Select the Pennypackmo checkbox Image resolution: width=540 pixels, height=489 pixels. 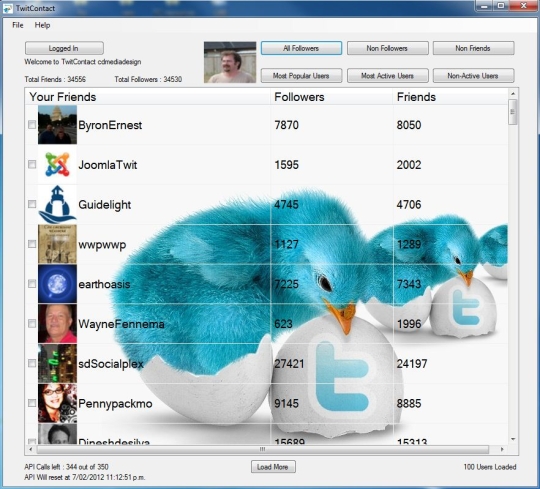(x=32, y=403)
